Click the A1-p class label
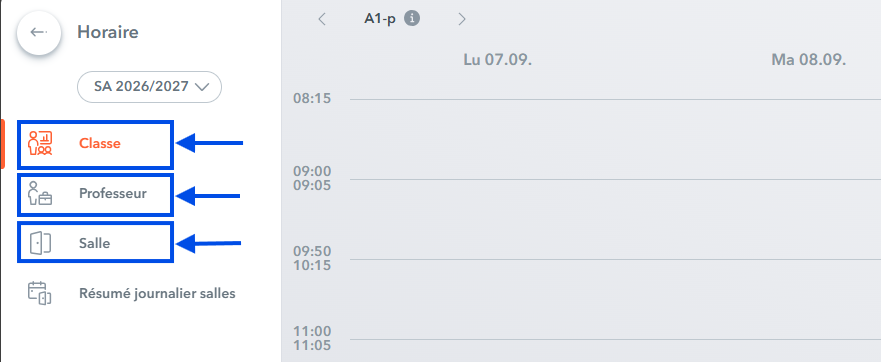The height and width of the screenshot is (362, 881). click(x=380, y=19)
